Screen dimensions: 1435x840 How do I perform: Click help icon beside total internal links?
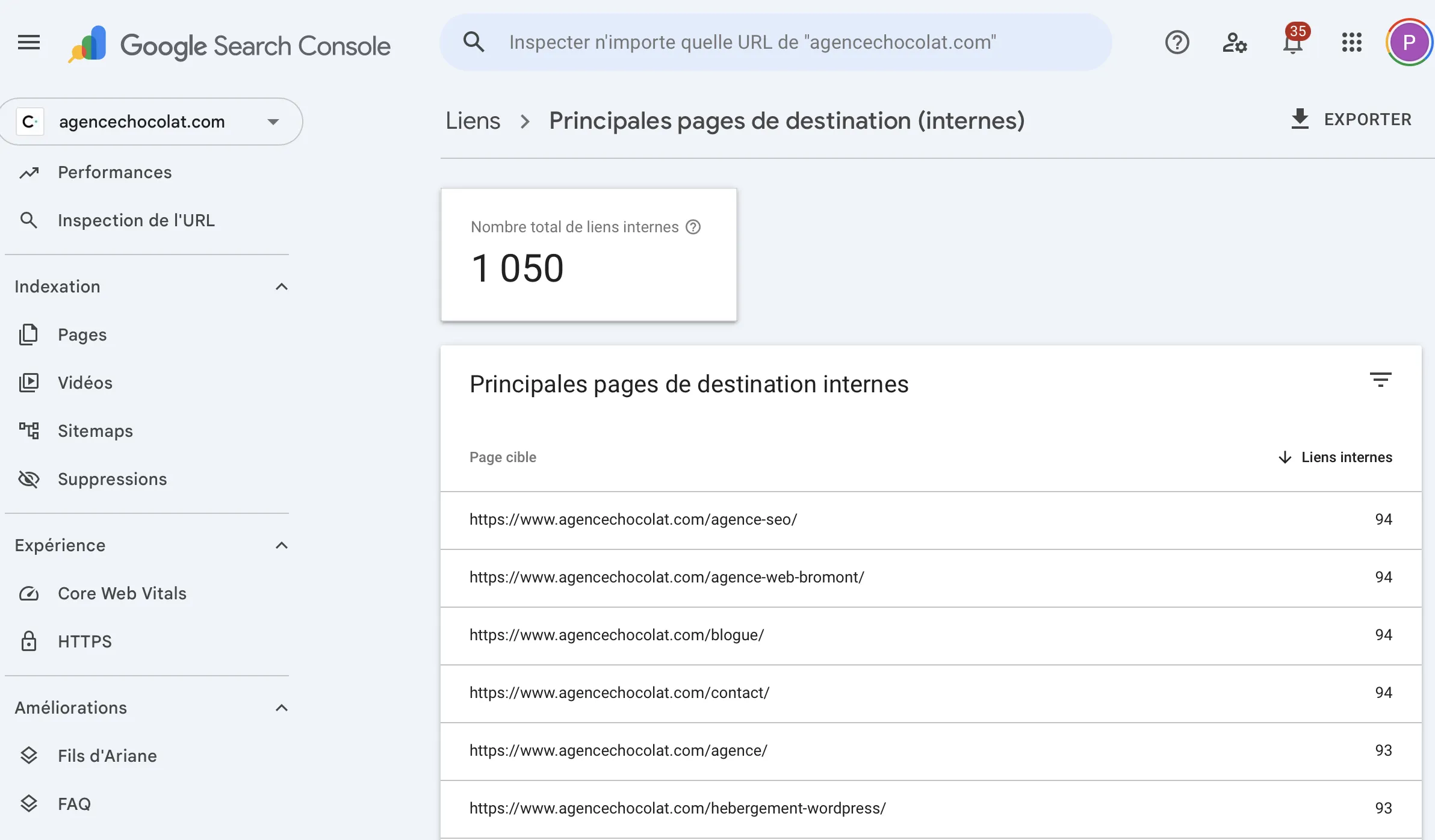point(693,227)
